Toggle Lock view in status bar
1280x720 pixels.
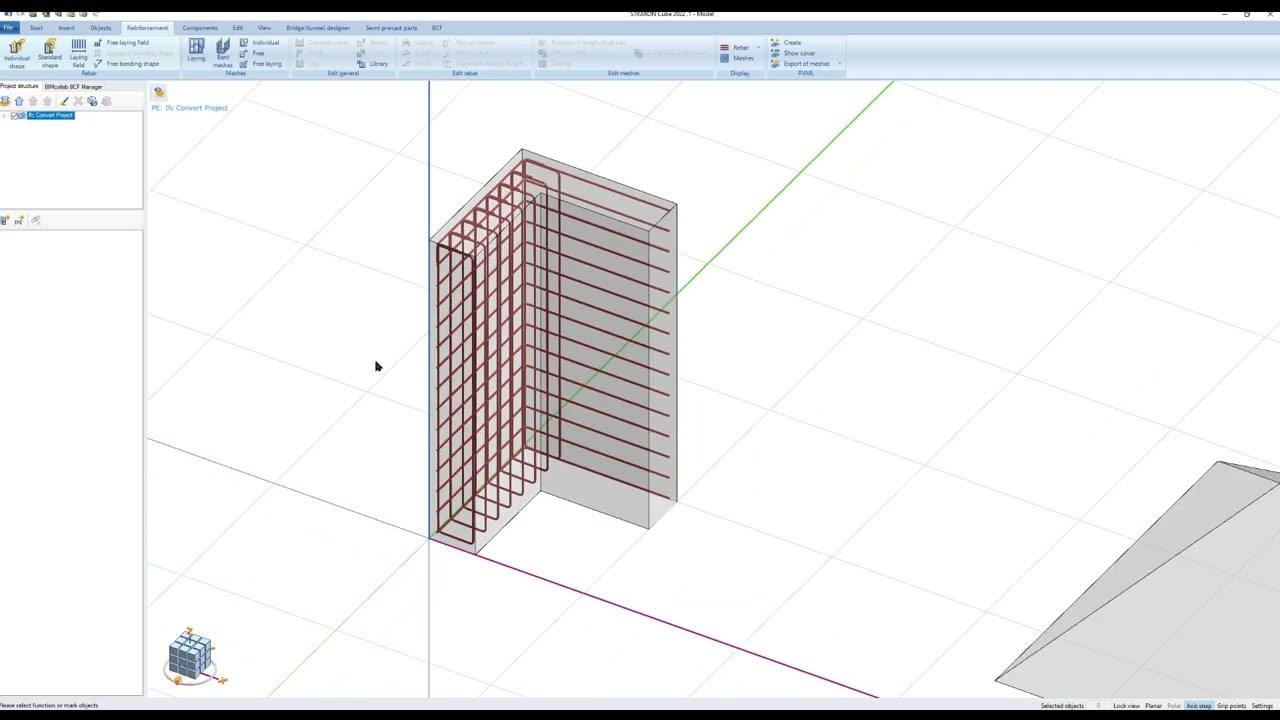tap(1126, 706)
